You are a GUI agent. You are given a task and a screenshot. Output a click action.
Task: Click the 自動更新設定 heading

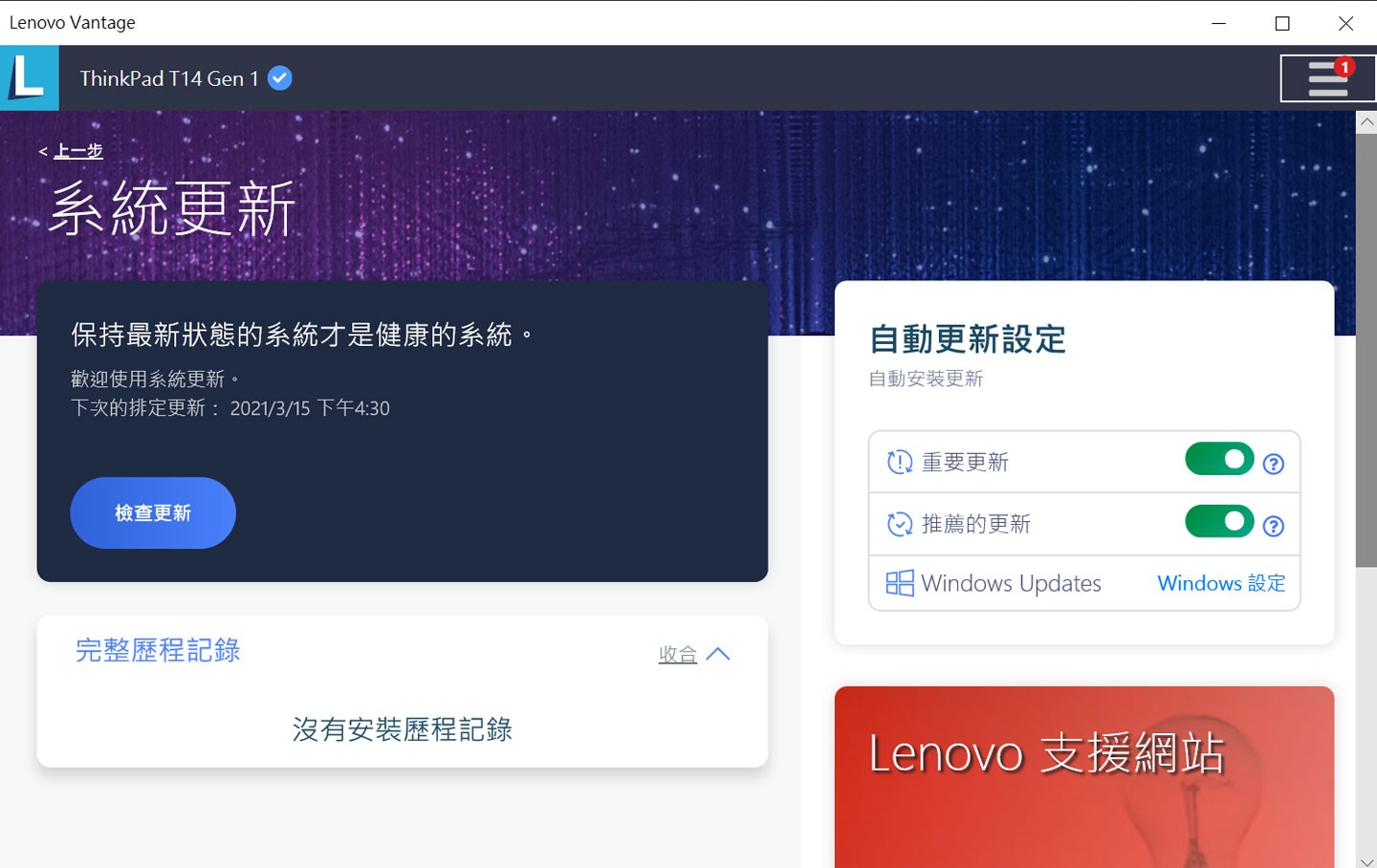(x=968, y=339)
